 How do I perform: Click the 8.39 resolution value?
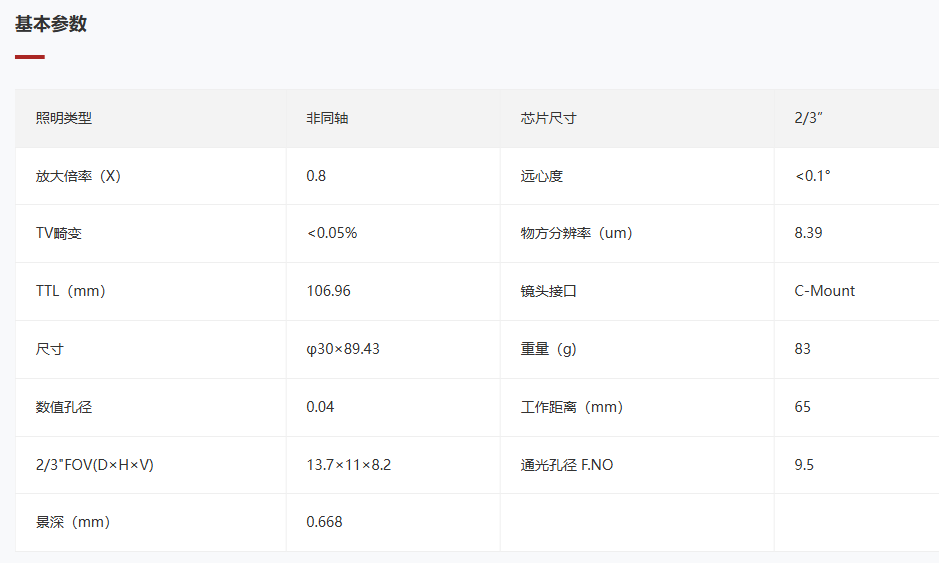[808, 233]
